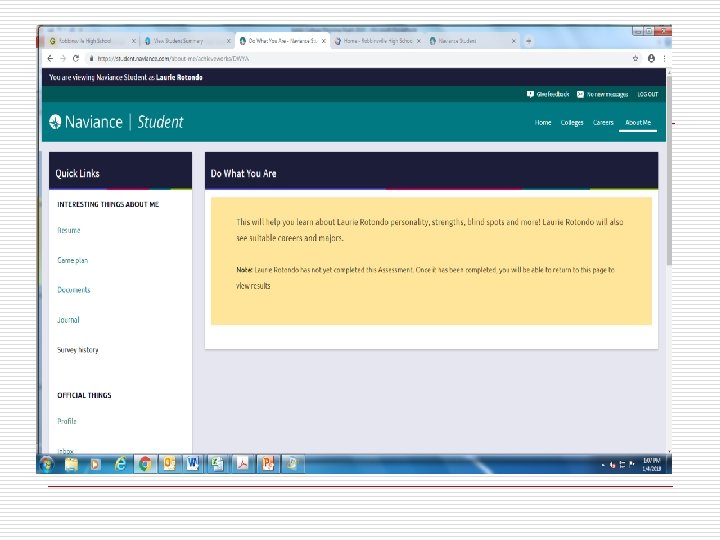Click the LOG OUT link
The width and height of the screenshot is (720, 540).
click(647, 94)
